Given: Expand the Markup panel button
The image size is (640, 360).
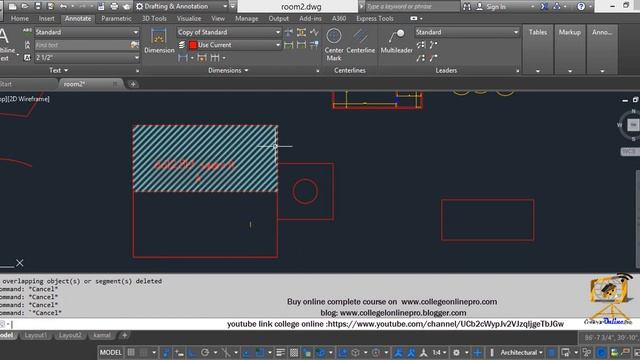Looking at the screenshot, I should click(x=569, y=49).
